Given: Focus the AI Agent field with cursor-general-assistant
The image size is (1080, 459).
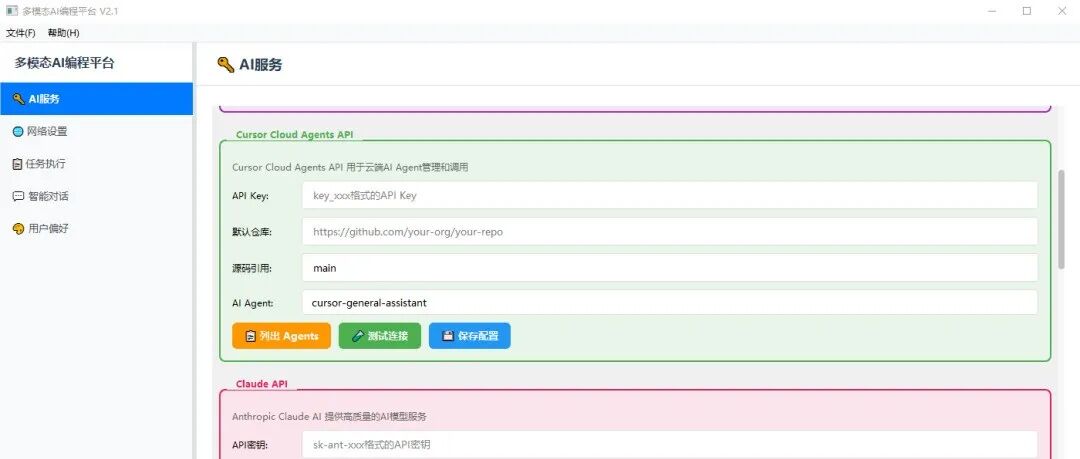Looking at the screenshot, I should point(669,303).
